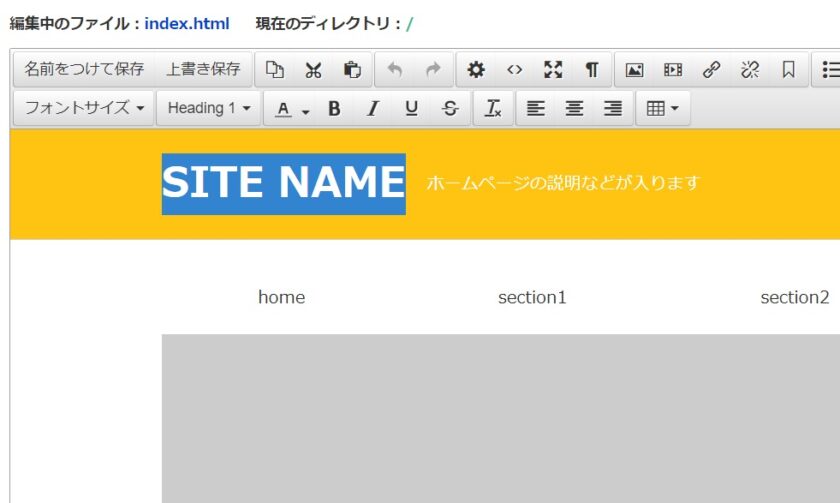Insert anchor with bookmark icon
Viewport: 840px width, 503px height.
click(x=789, y=70)
